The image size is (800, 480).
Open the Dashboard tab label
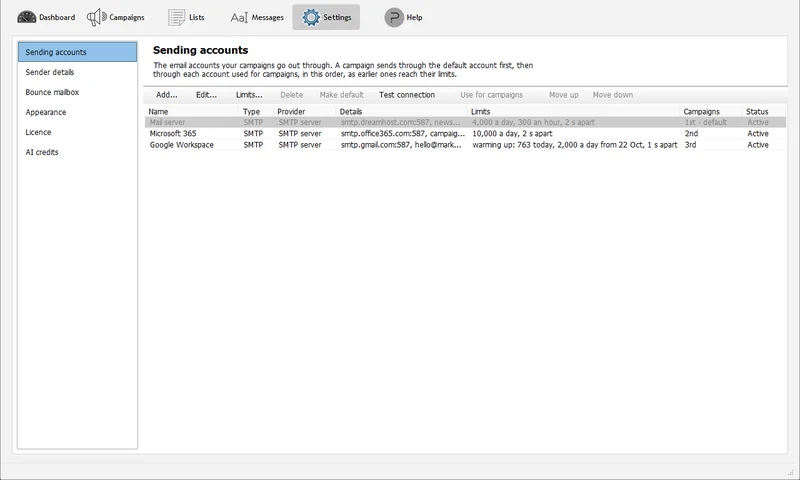pos(57,17)
